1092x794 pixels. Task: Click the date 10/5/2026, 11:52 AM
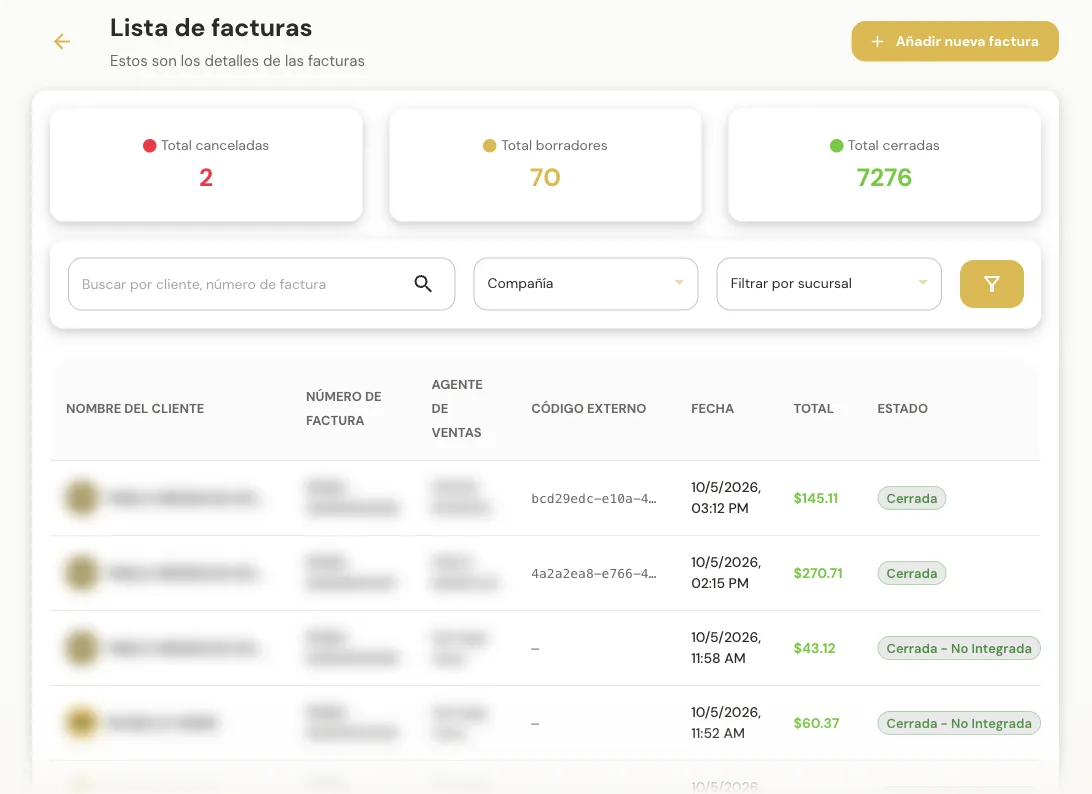click(x=726, y=723)
